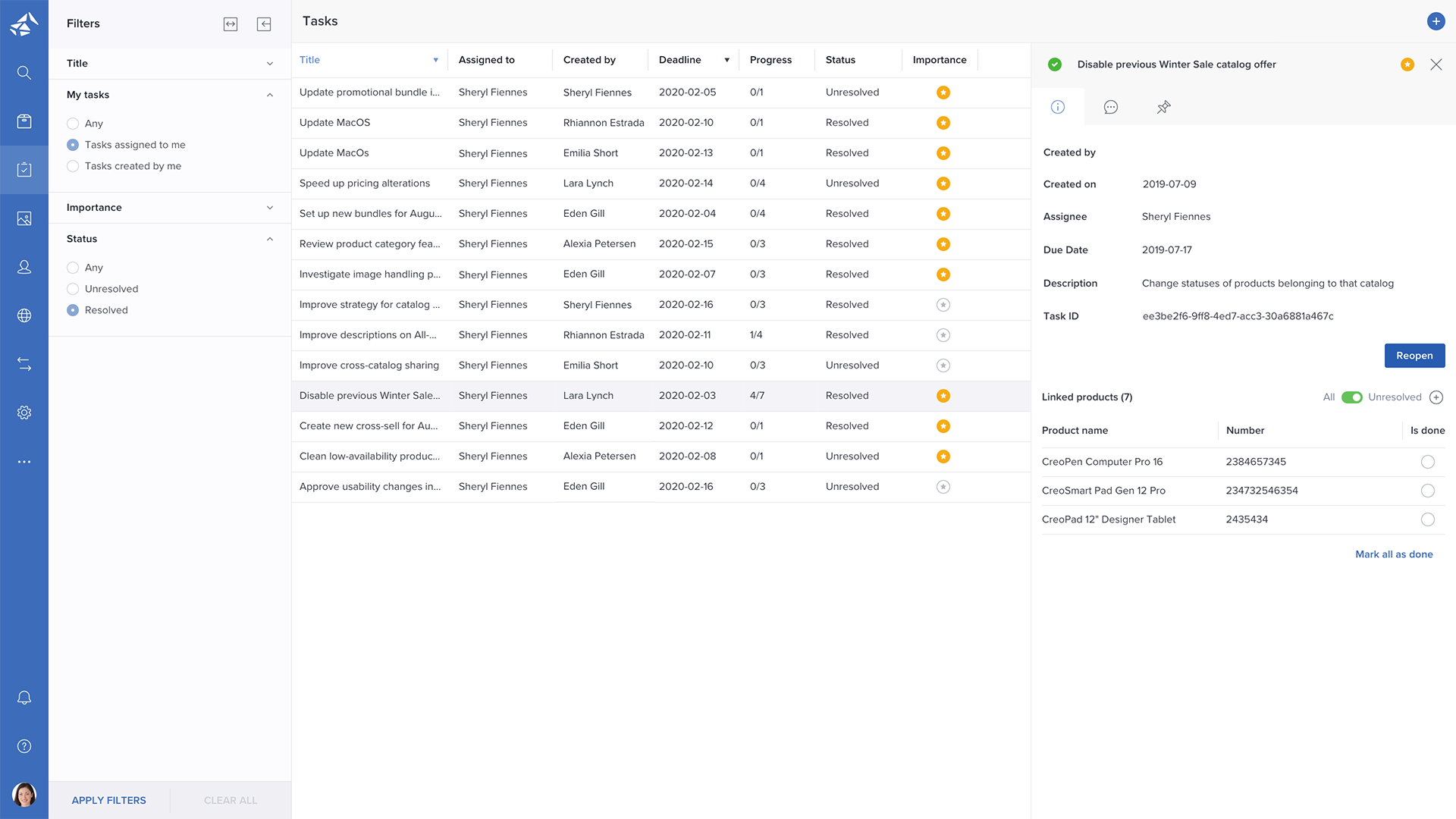
Task: Click the blue plus add task icon
Action: [1436, 21]
